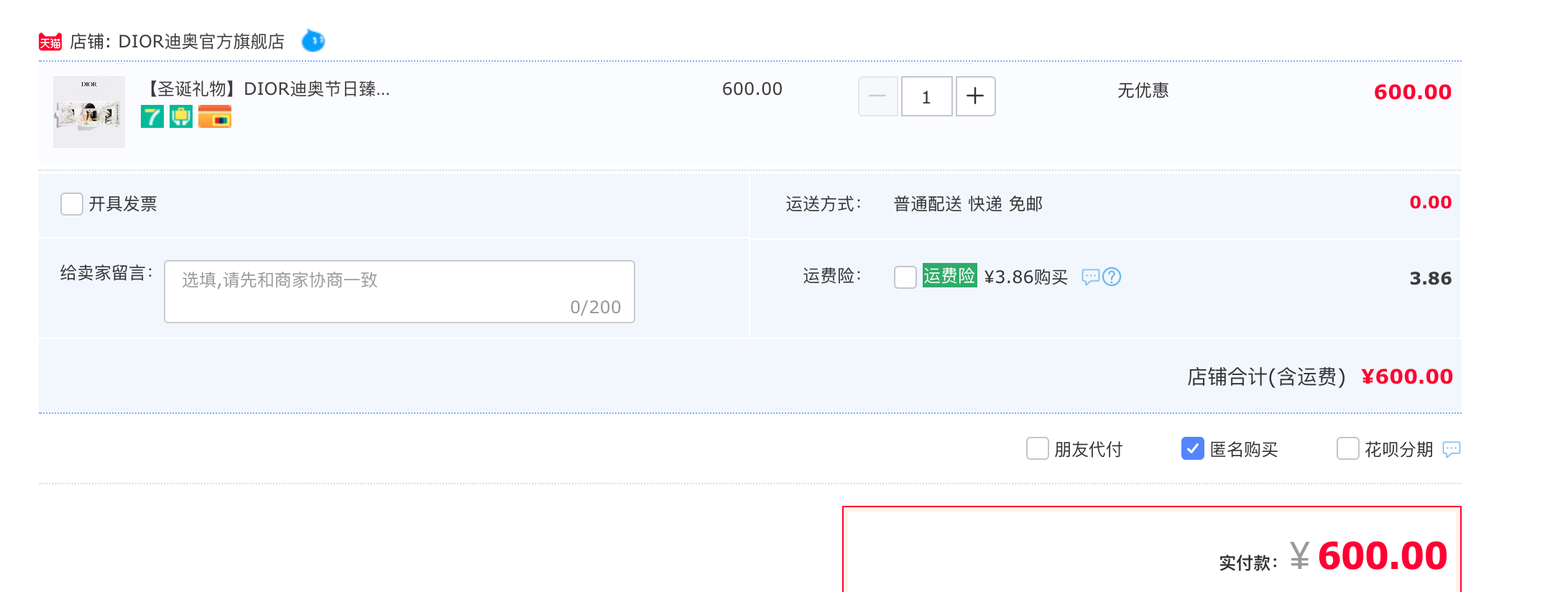Increase quantity with the plus button
Viewport: 1568px width, 592px height.
(x=975, y=96)
